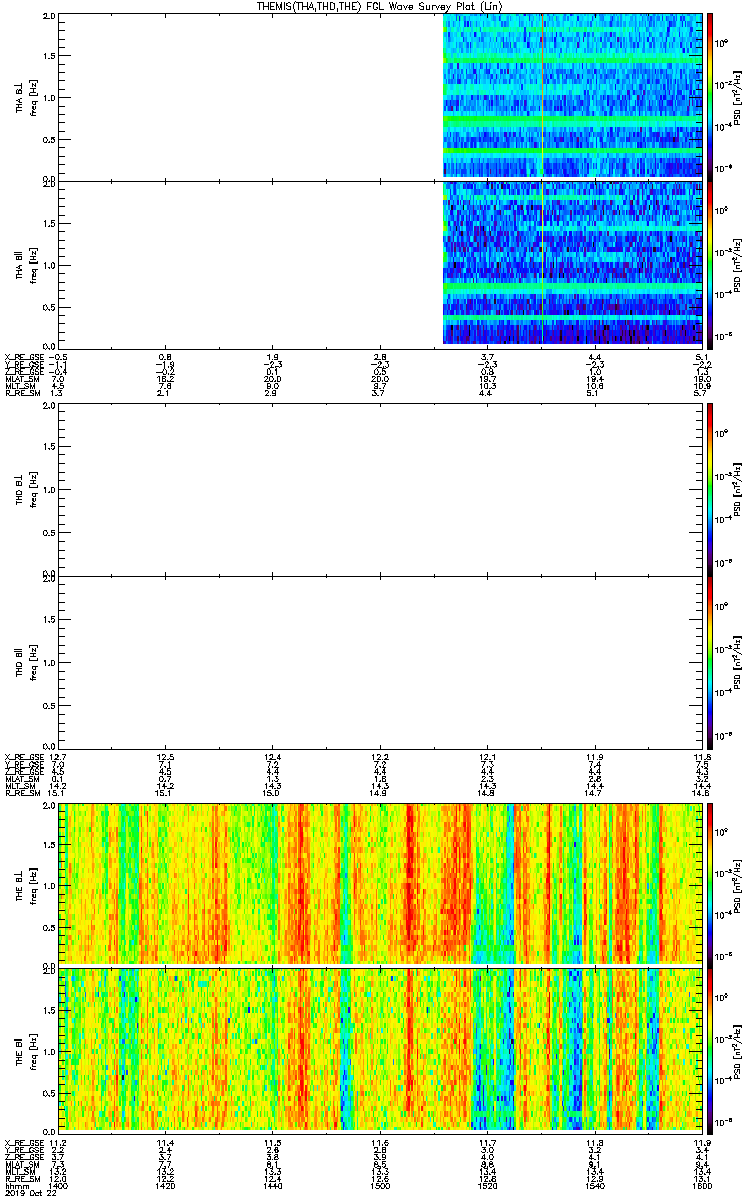Click the THA B∥ PSD color bar
This screenshot has width=750, height=1200.
pyautogui.click(x=710, y=265)
